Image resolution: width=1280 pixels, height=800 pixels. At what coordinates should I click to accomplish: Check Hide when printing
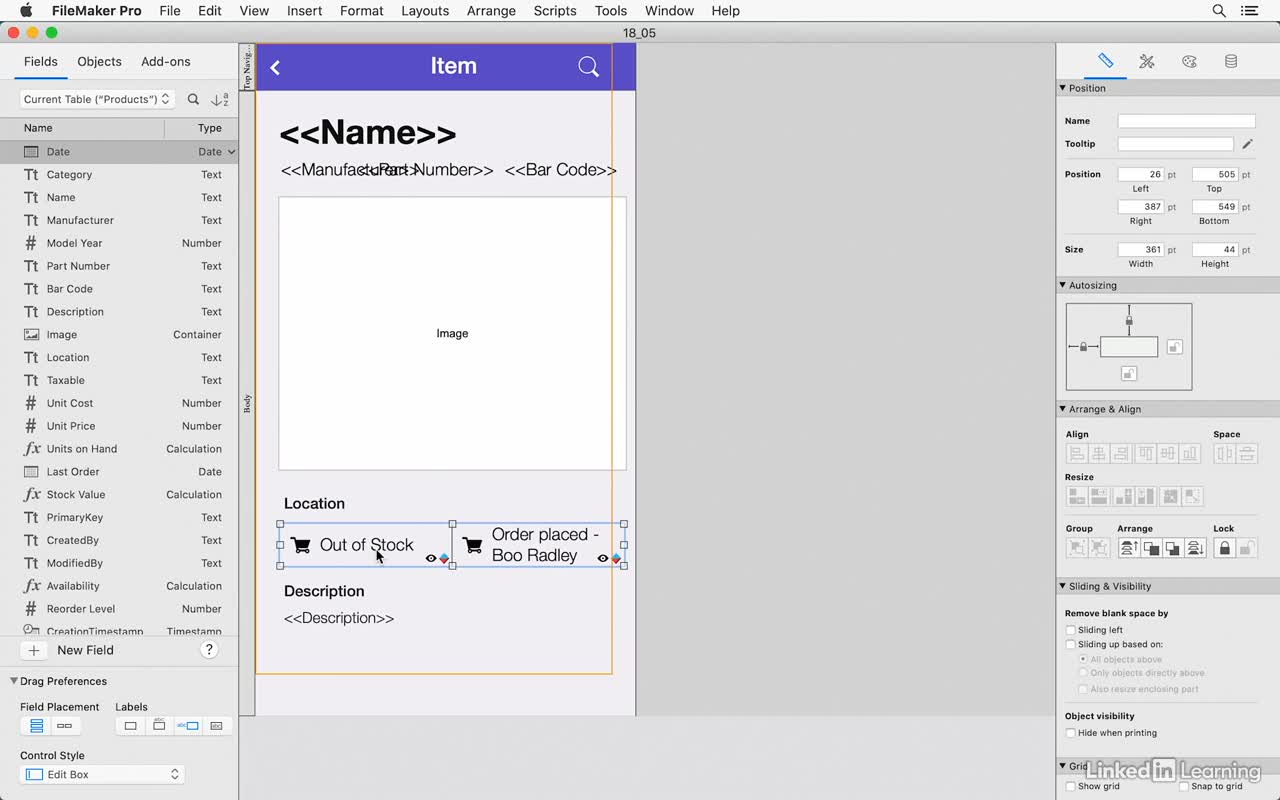(1071, 733)
